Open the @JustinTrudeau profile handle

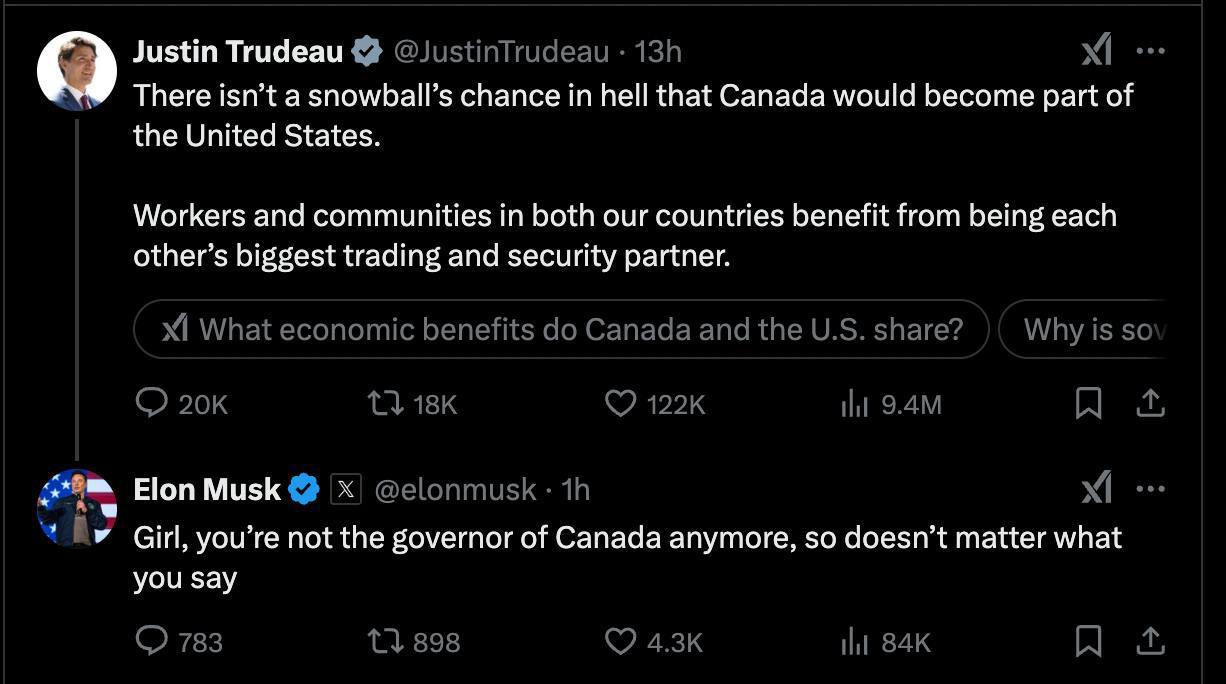click(501, 51)
